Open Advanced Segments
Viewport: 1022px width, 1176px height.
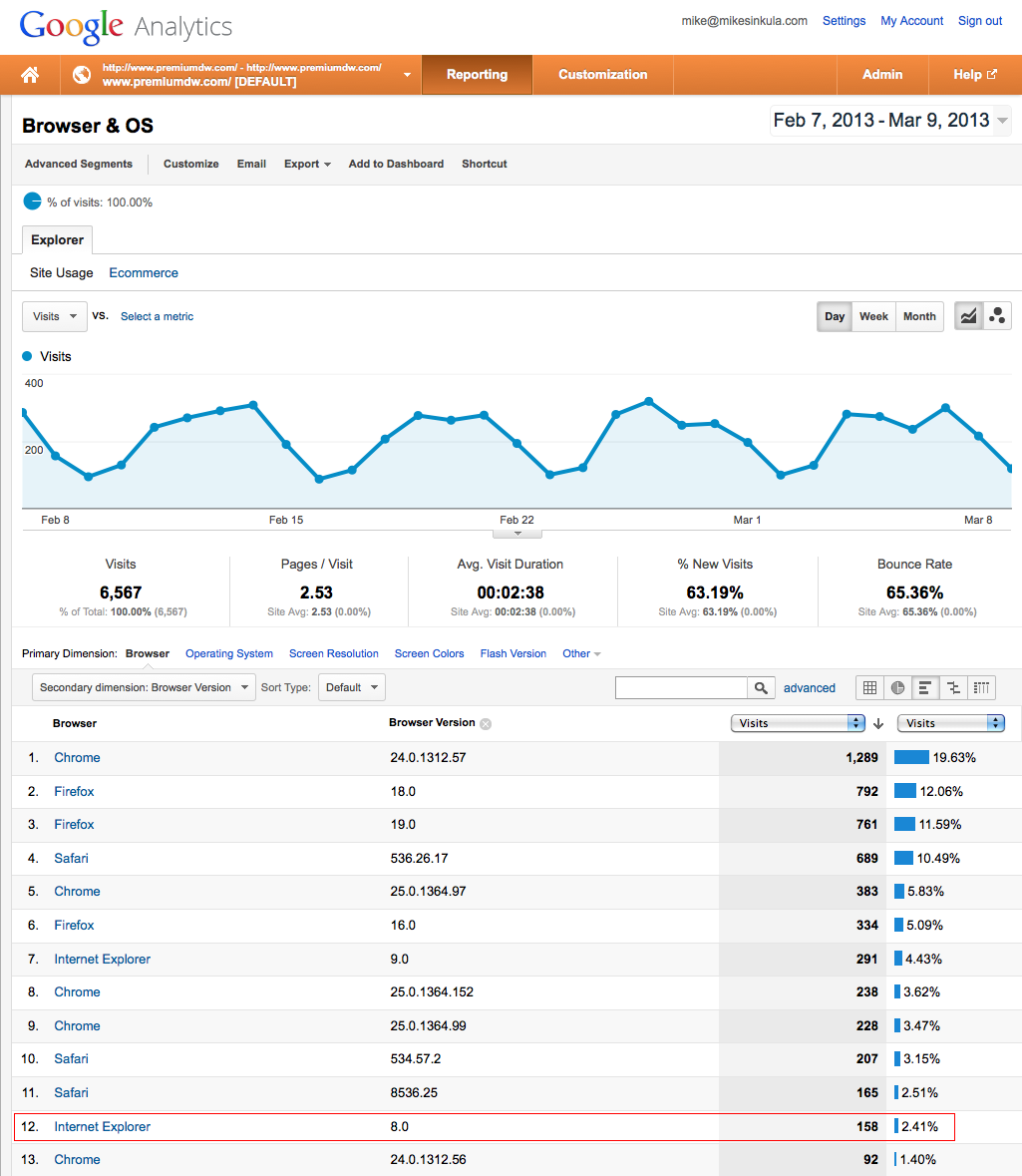point(79,164)
